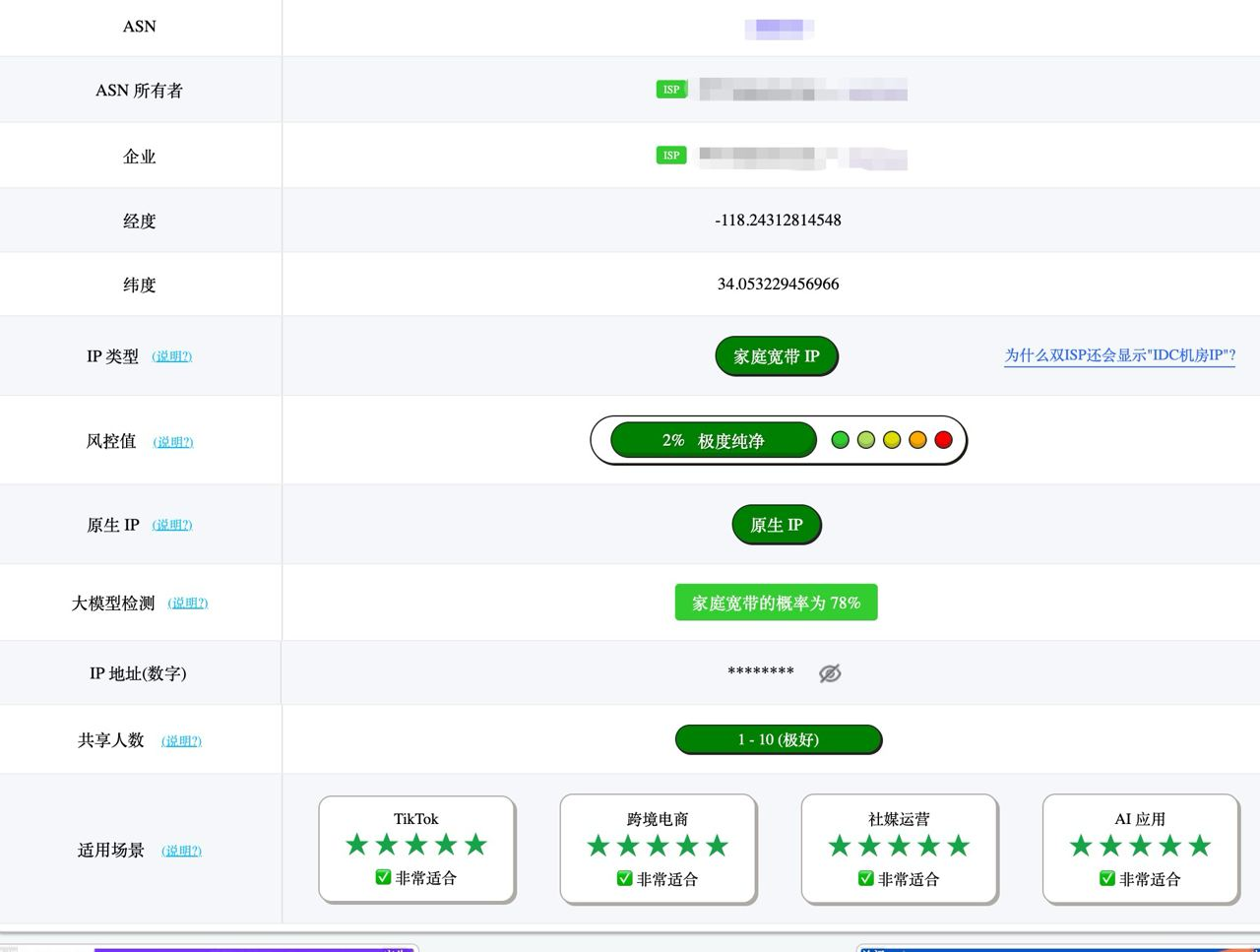Click the ISP badge in 企业 row
This screenshot has width=1260, height=952.
(x=671, y=156)
